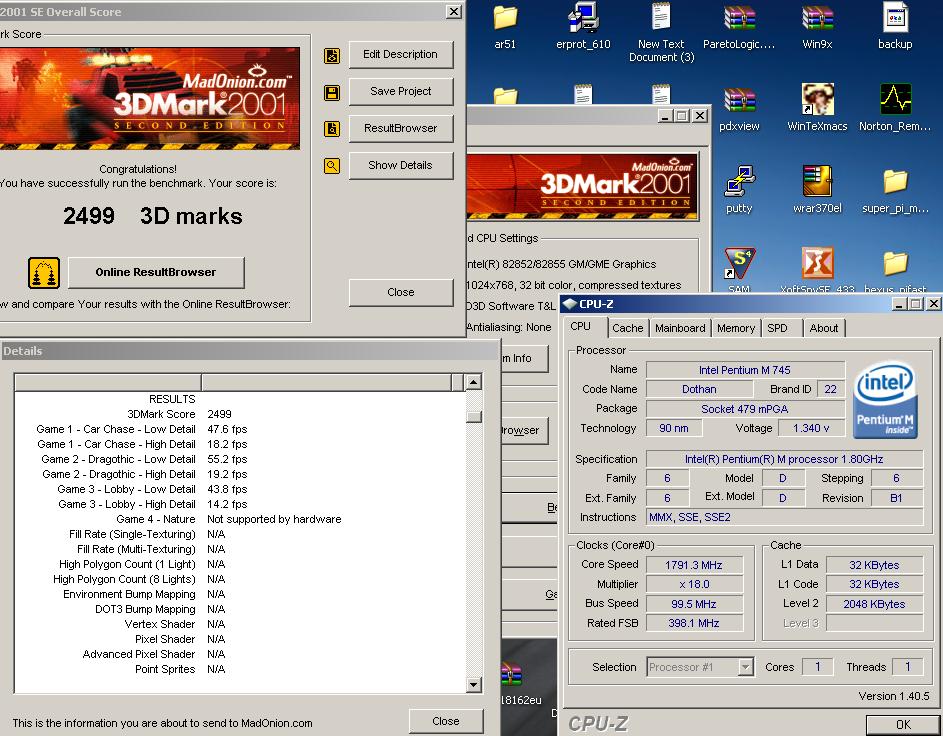Click the Core Speed value field

coord(694,565)
